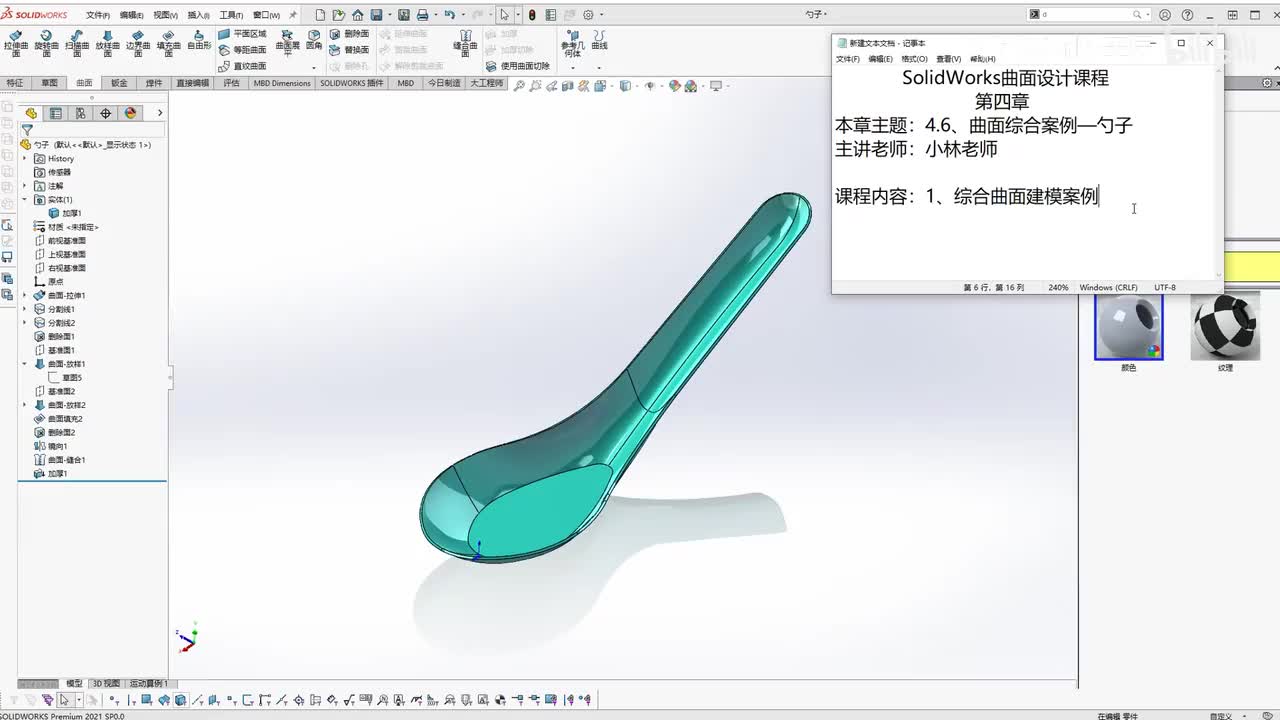Click the 替换面 replace face tool
Image resolution: width=1280 pixels, height=720 pixels.
pyautogui.click(x=349, y=50)
